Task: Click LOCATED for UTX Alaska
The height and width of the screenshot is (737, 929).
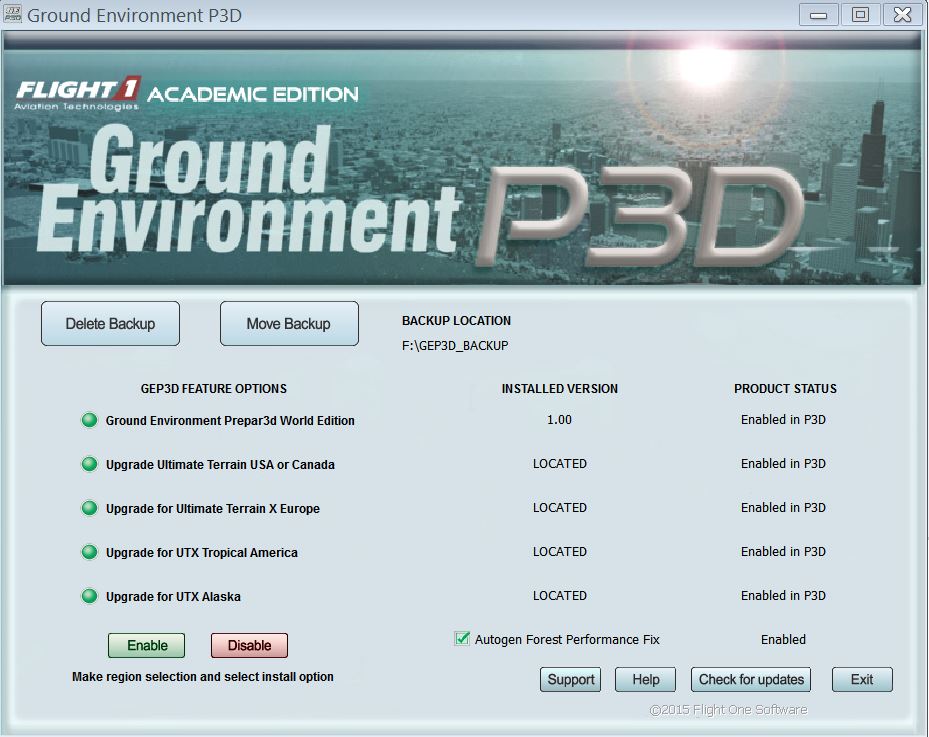Action: point(560,595)
